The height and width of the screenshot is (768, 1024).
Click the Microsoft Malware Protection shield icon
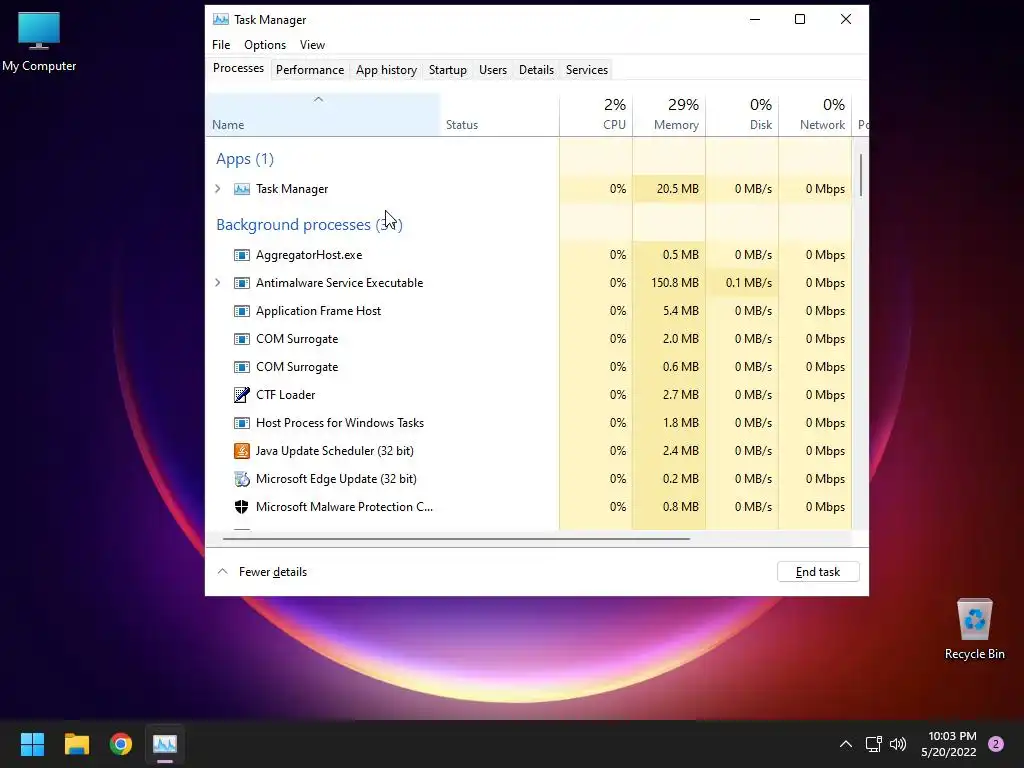(242, 507)
